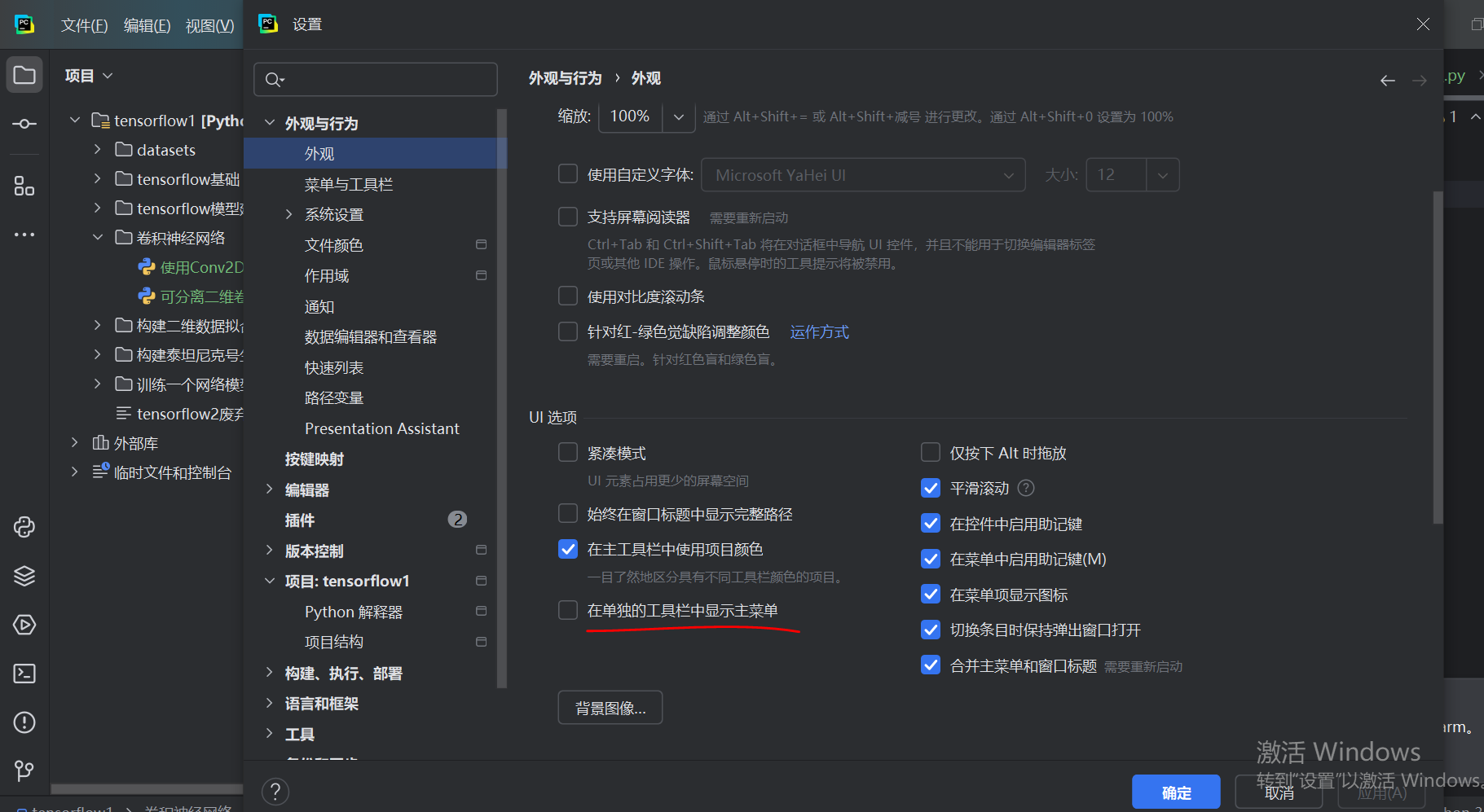
Task: Click the search magnifier icon in settings
Action: (x=275, y=80)
